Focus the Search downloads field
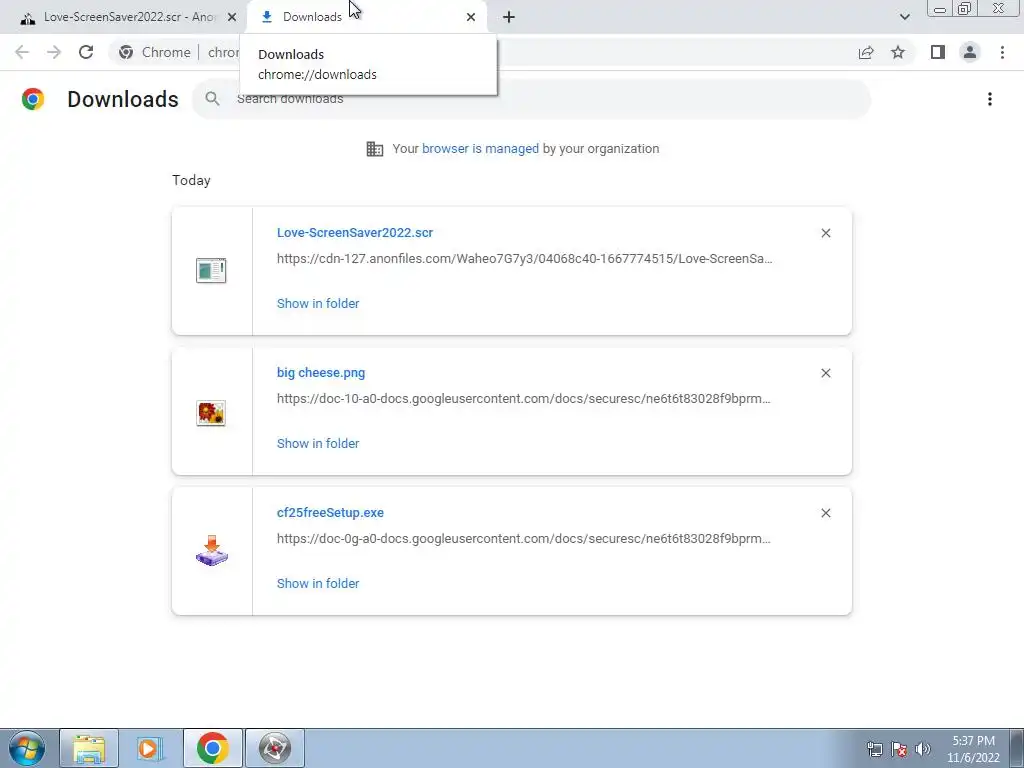The image size is (1024, 768). (x=532, y=99)
